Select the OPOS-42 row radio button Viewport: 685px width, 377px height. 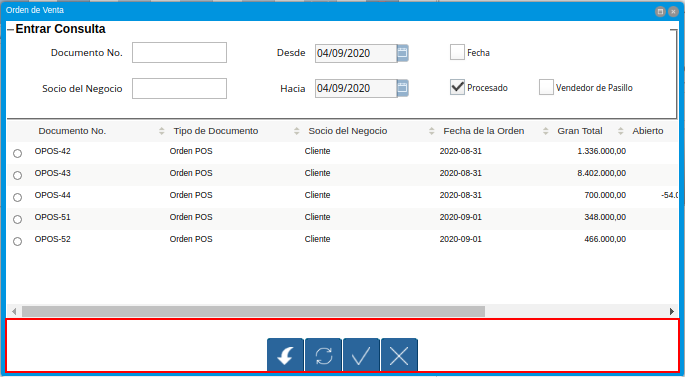point(17,153)
